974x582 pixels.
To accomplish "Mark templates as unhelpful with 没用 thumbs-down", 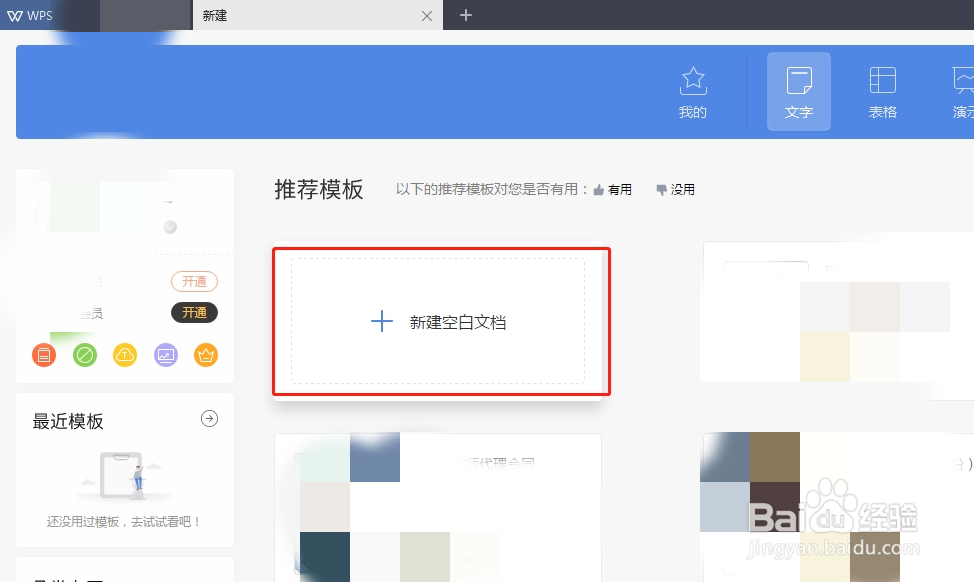I will [x=674, y=189].
